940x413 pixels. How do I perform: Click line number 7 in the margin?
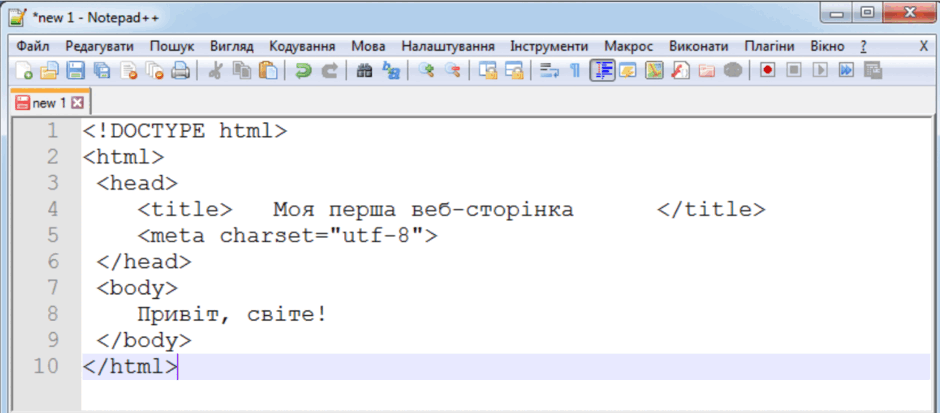tap(53, 288)
